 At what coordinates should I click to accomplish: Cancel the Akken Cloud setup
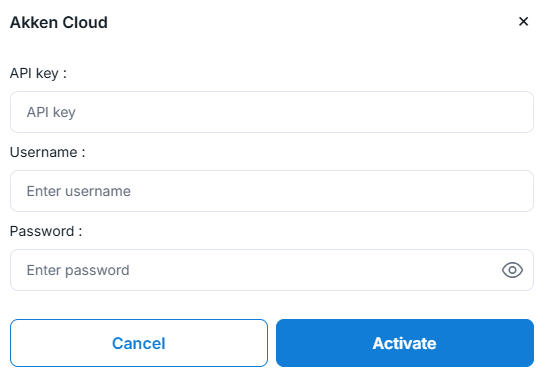tap(139, 343)
